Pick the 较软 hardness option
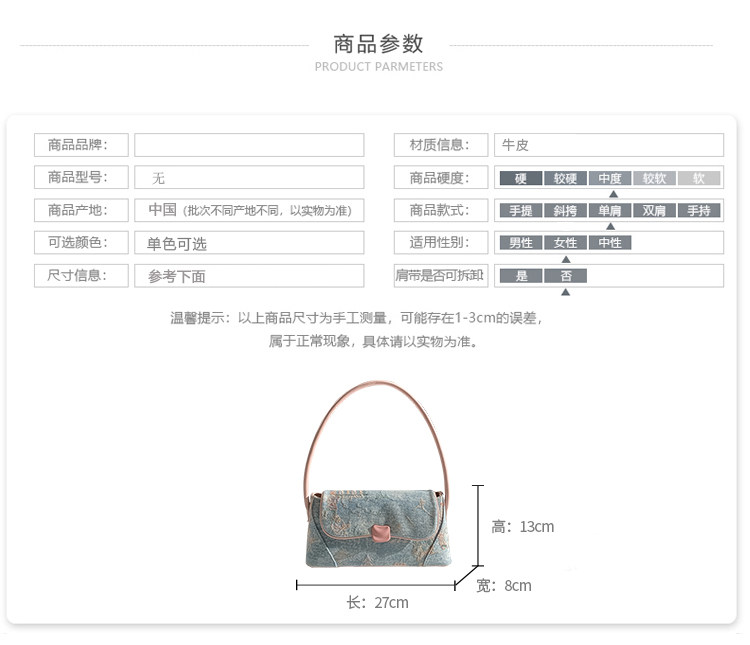750x645 pixels. pos(654,178)
